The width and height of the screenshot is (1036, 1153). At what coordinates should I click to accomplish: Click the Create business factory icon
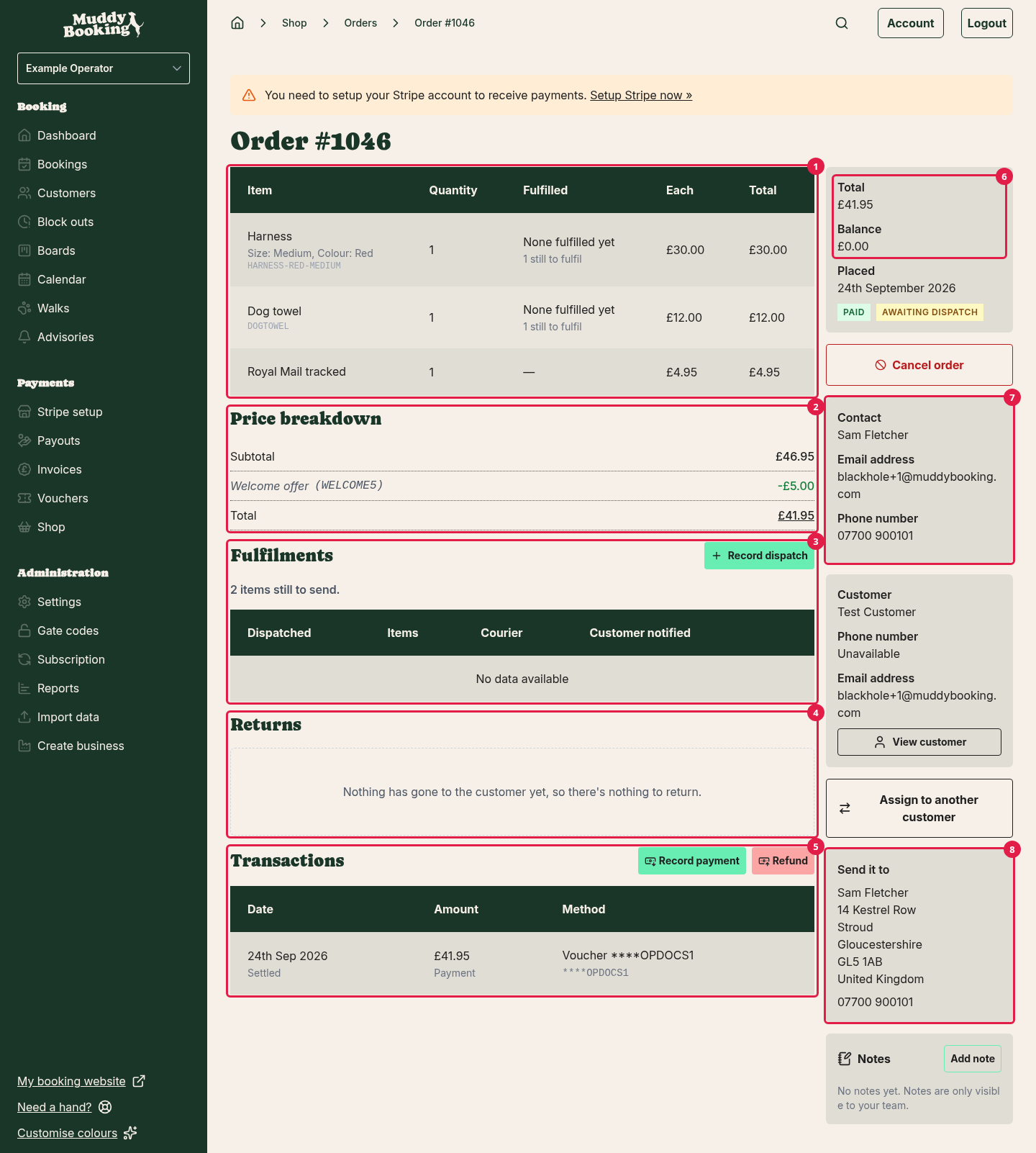[24, 746]
